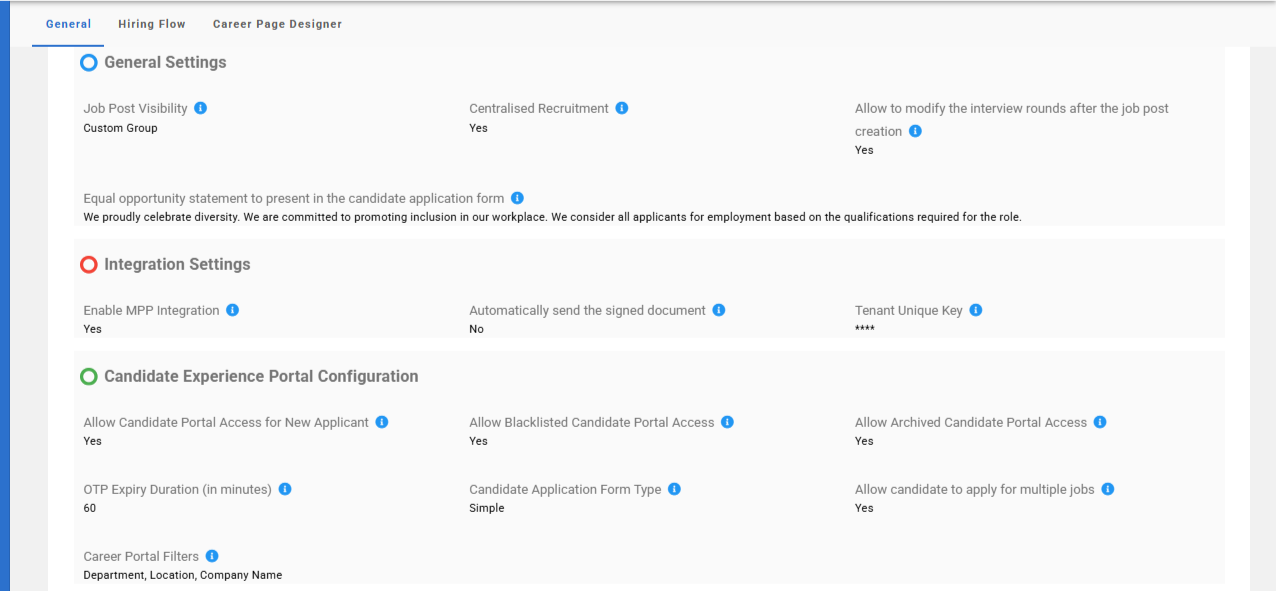Click info icon next to Career Portal Filters

click(212, 556)
